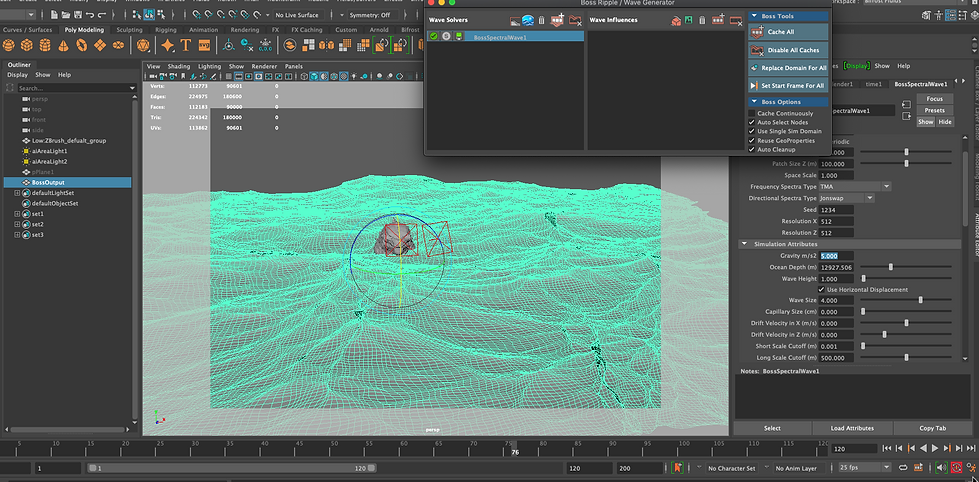979x482 pixels.
Task: Click add geometry influence icon in Wave Influences
Action: click(x=676, y=21)
